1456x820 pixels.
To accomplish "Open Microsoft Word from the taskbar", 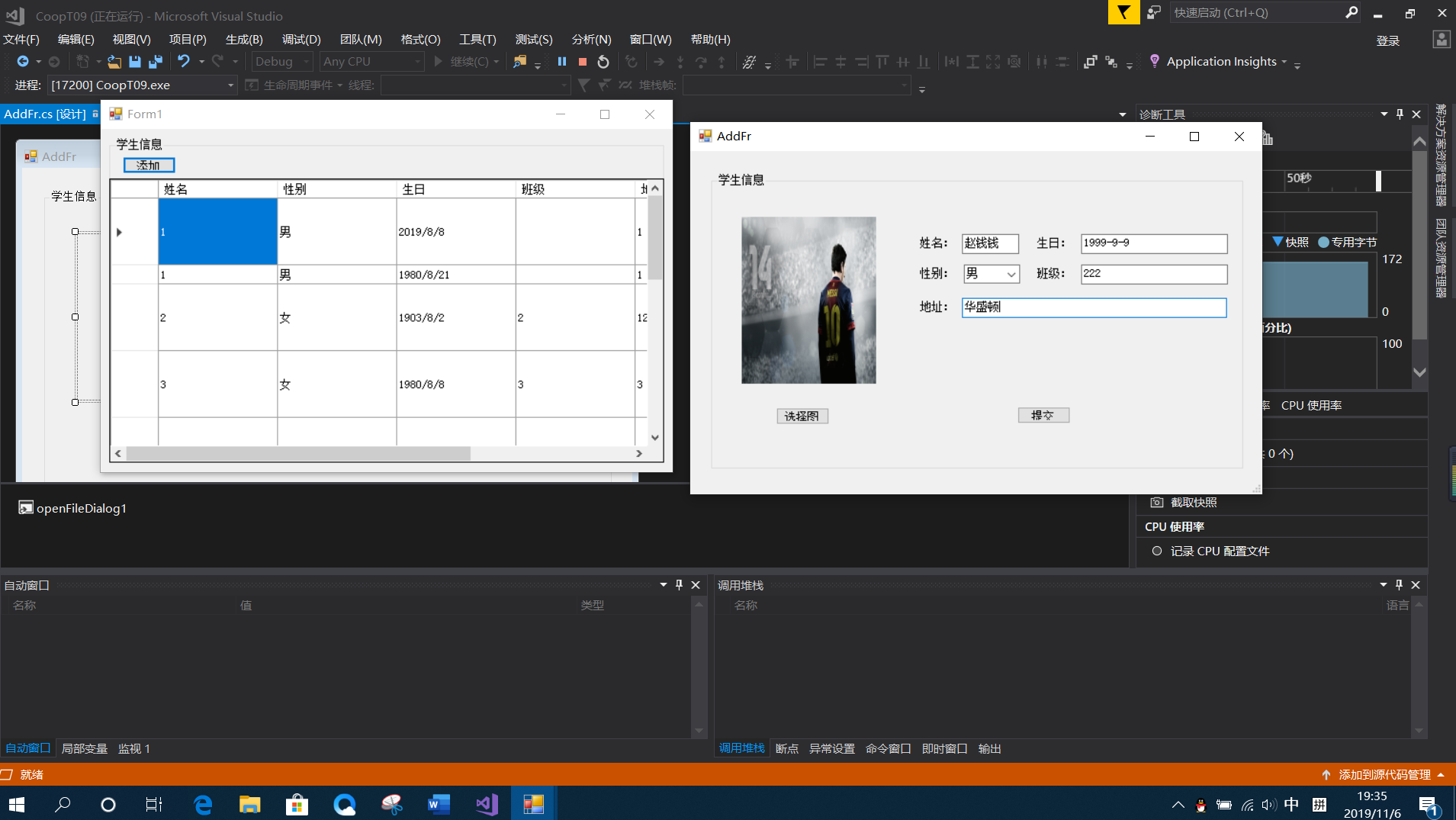I will coord(439,804).
